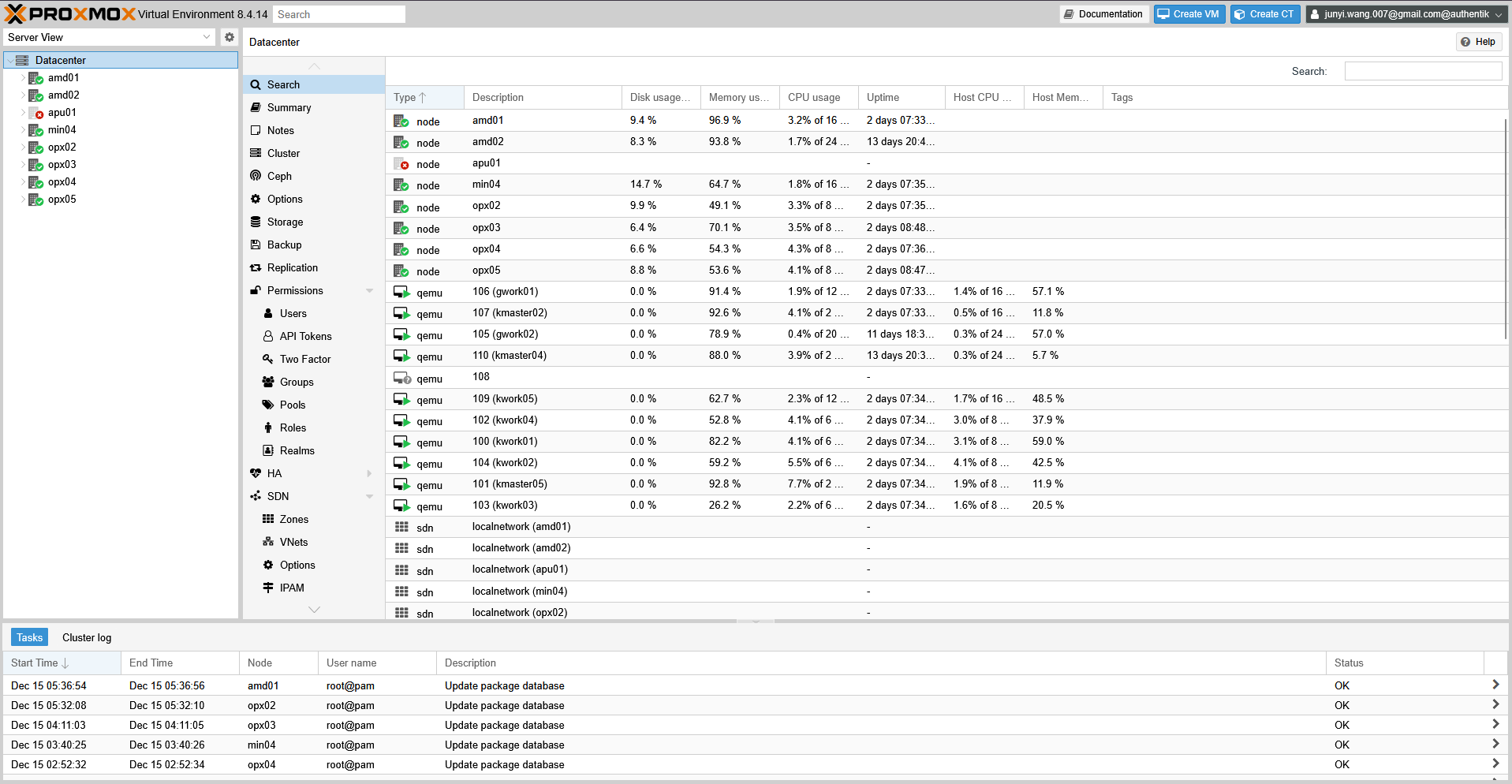Select the Zones icon under SDN

click(x=268, y=519)
